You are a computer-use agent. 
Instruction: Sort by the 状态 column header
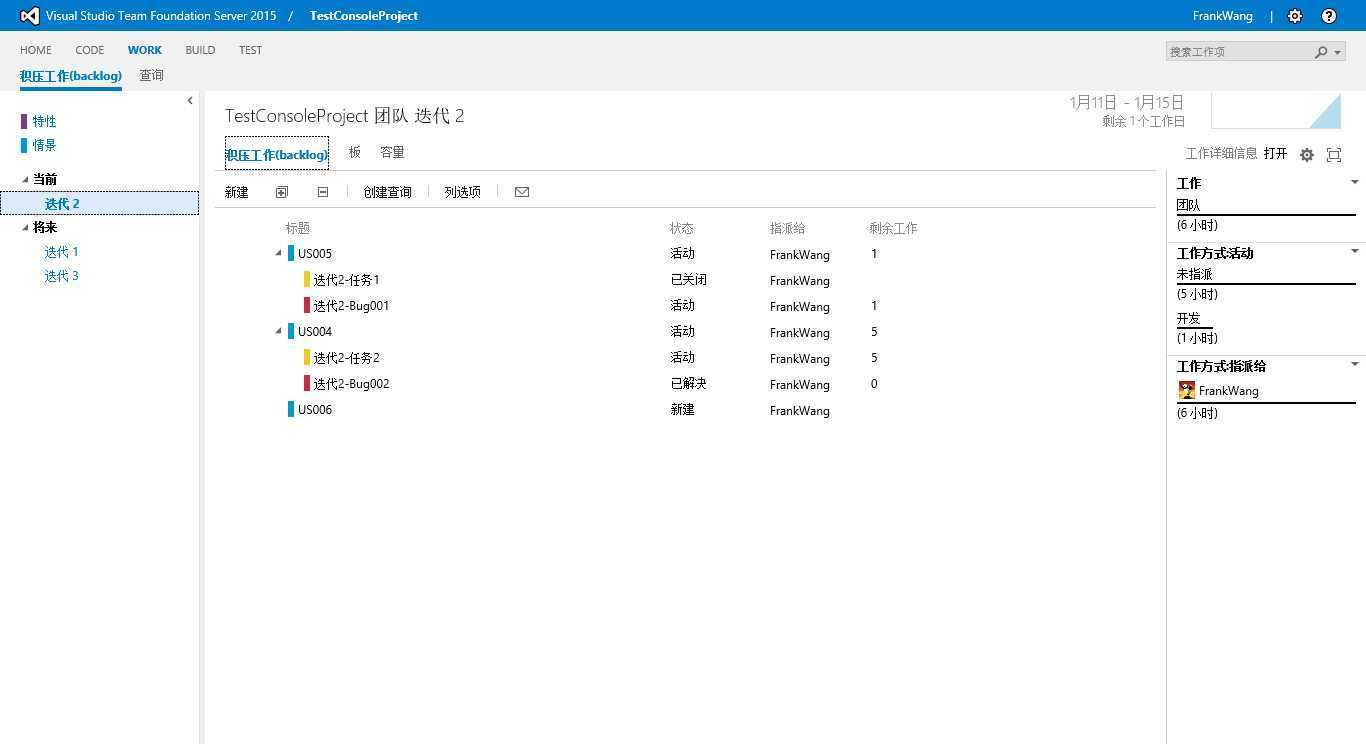click(682, 228)
